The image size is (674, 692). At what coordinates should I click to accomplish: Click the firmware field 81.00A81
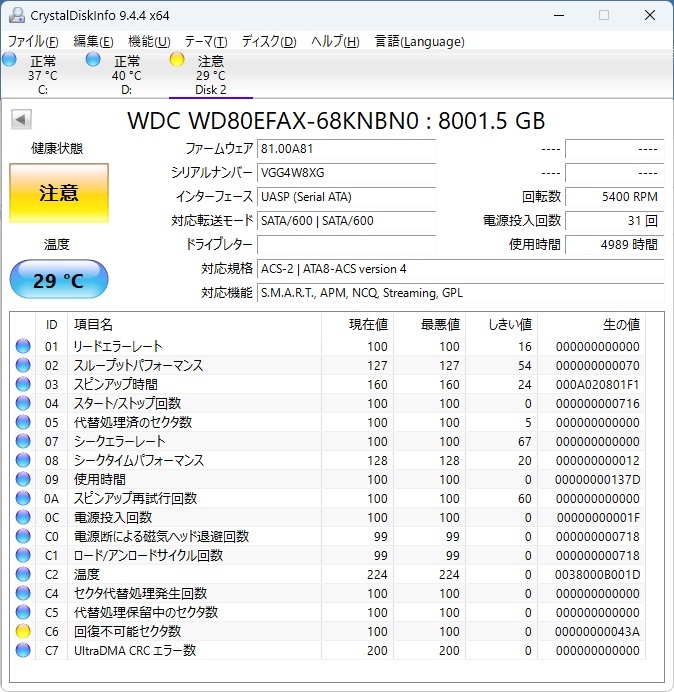(x=346, y=149)
